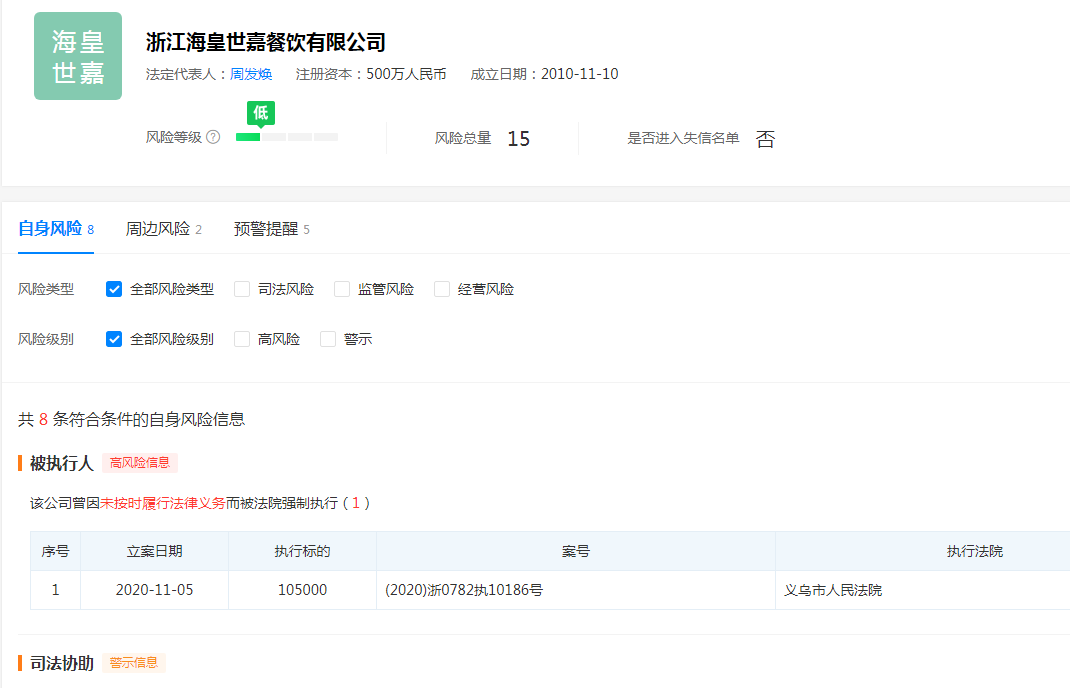The image size is (1070, 688).
Task: Click case number (2020)浙0782执10186号
Action: coord(464,590)
